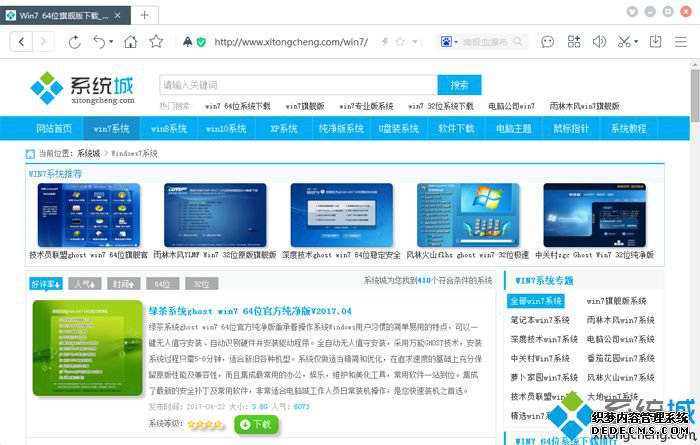Close the Win7 64位旗舰版下载 tab
The image size is (700, 445).
117,16
